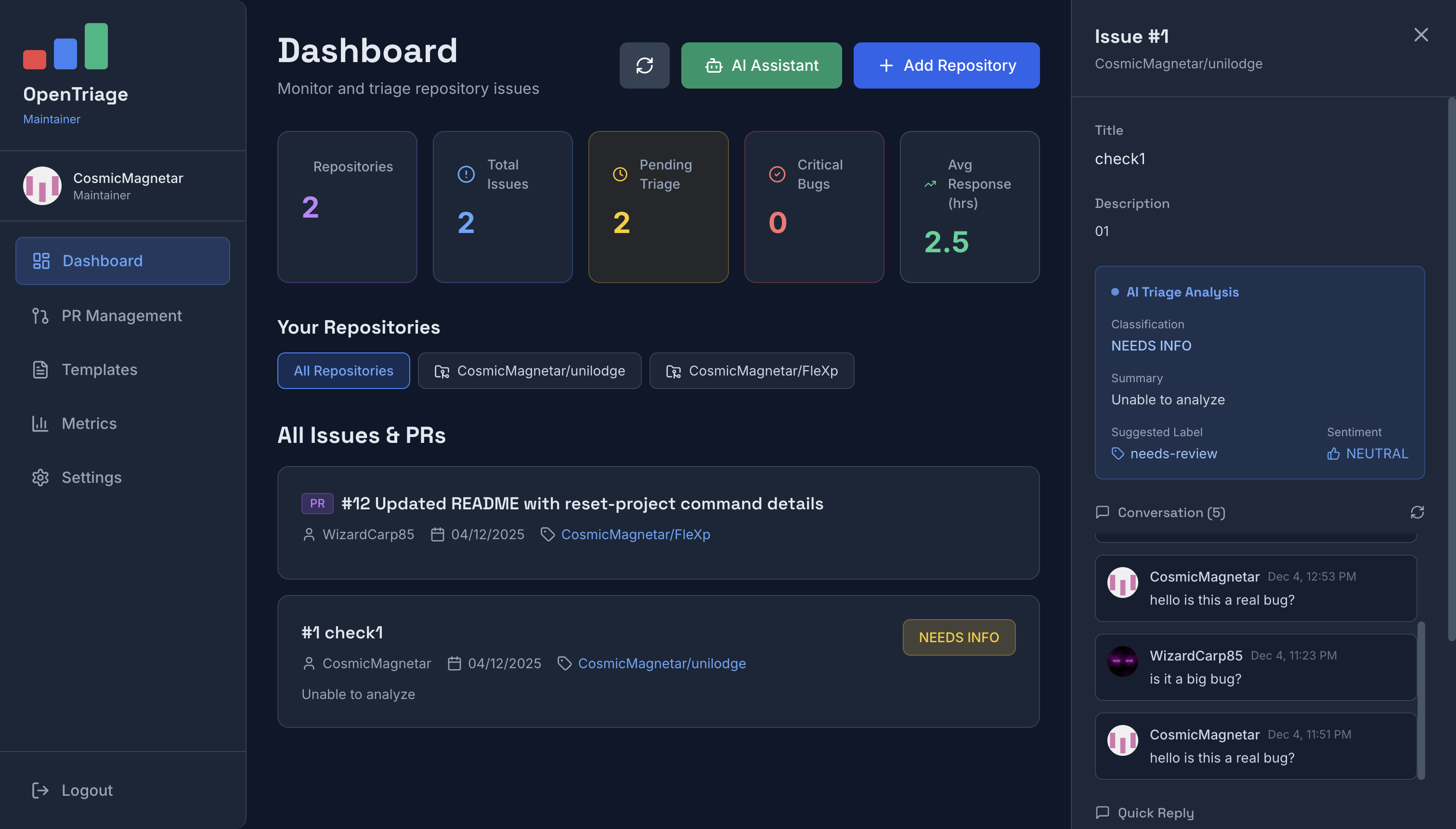Viewport: 1456px width, 829px height.
Task: Open Metrics using its bar-chart sidebar icon
Action: point(40,423)
